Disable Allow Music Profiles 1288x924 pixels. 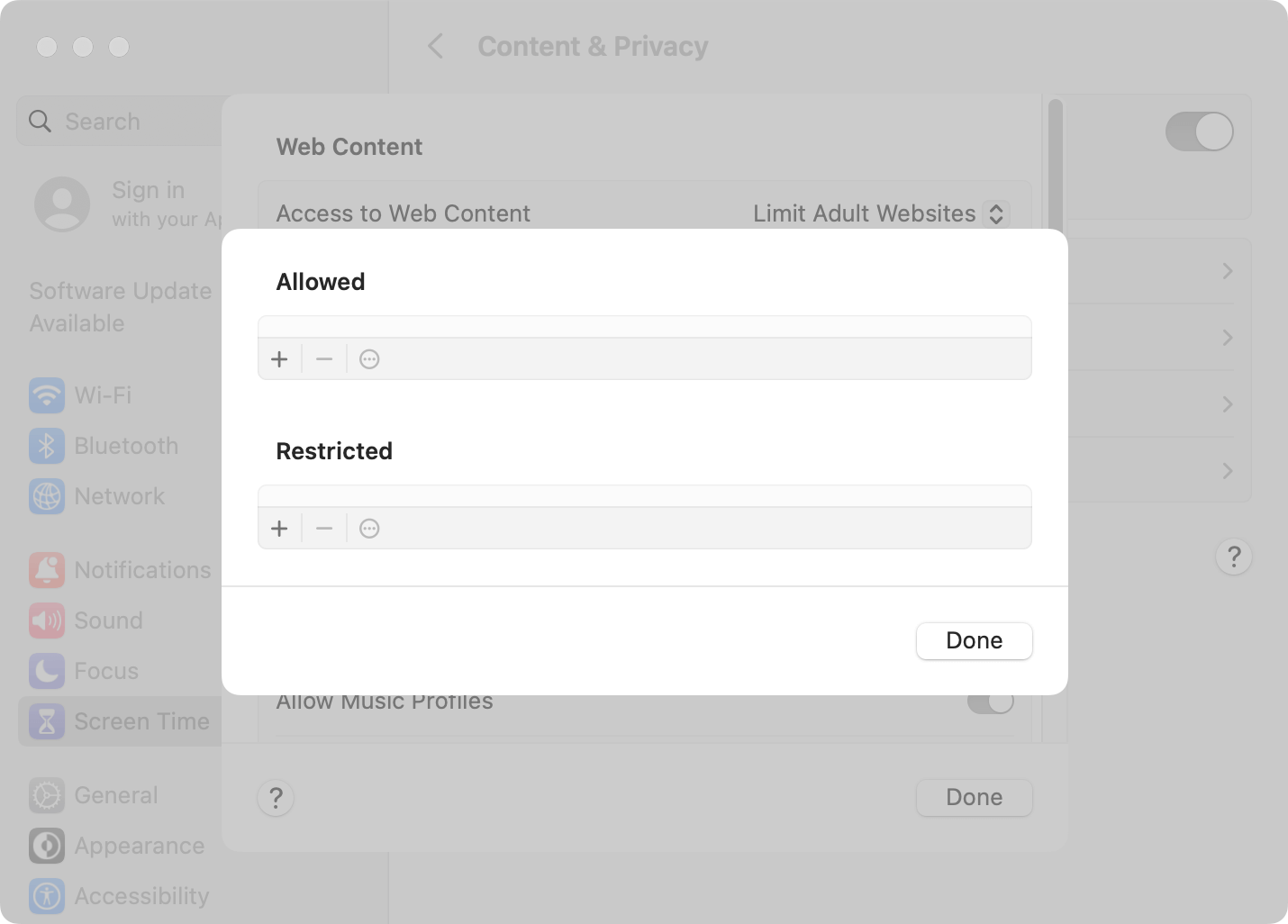[990, 701]
